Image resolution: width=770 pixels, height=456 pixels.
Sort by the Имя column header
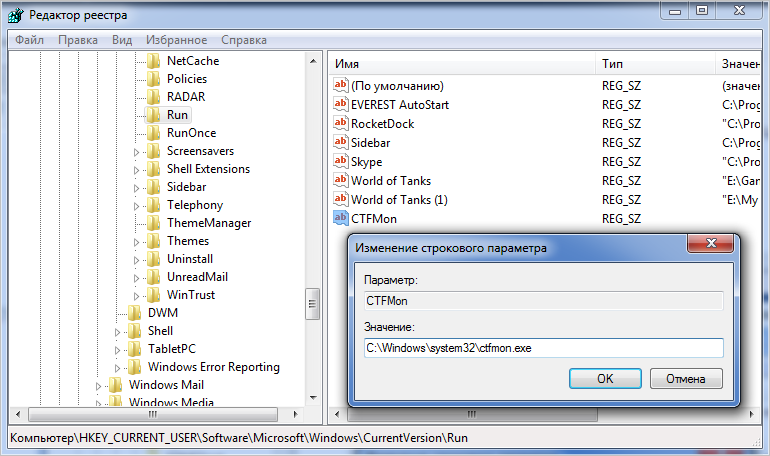click(x=462, y=64)
